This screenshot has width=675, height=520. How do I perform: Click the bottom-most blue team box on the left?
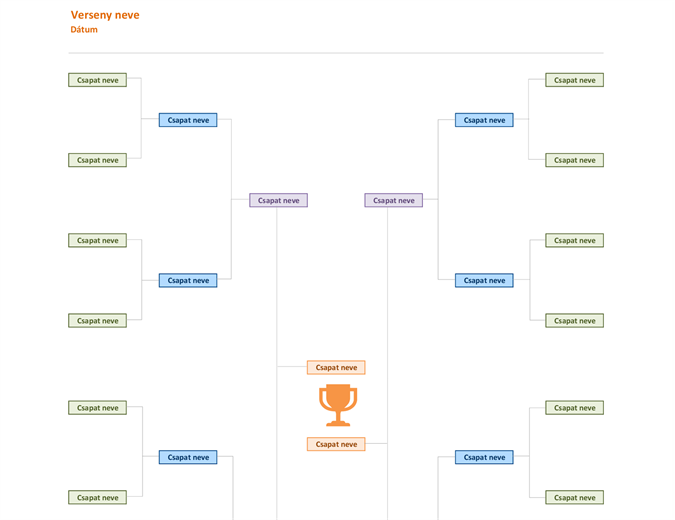coord(188,457)
